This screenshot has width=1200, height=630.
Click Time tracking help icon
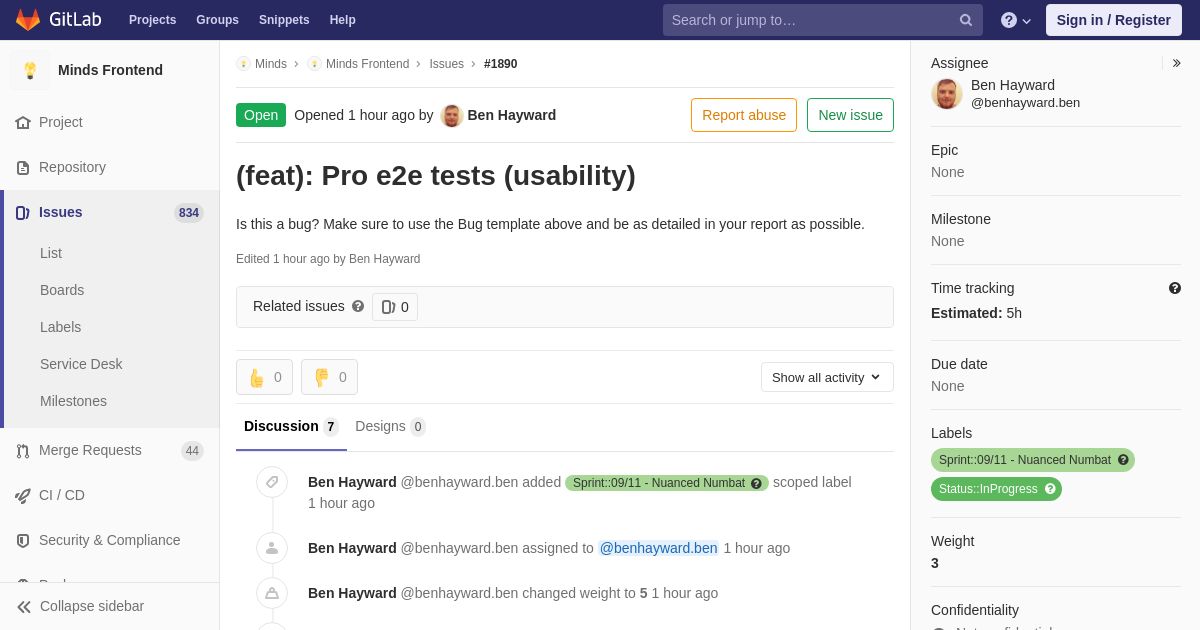click(1175, 288)
